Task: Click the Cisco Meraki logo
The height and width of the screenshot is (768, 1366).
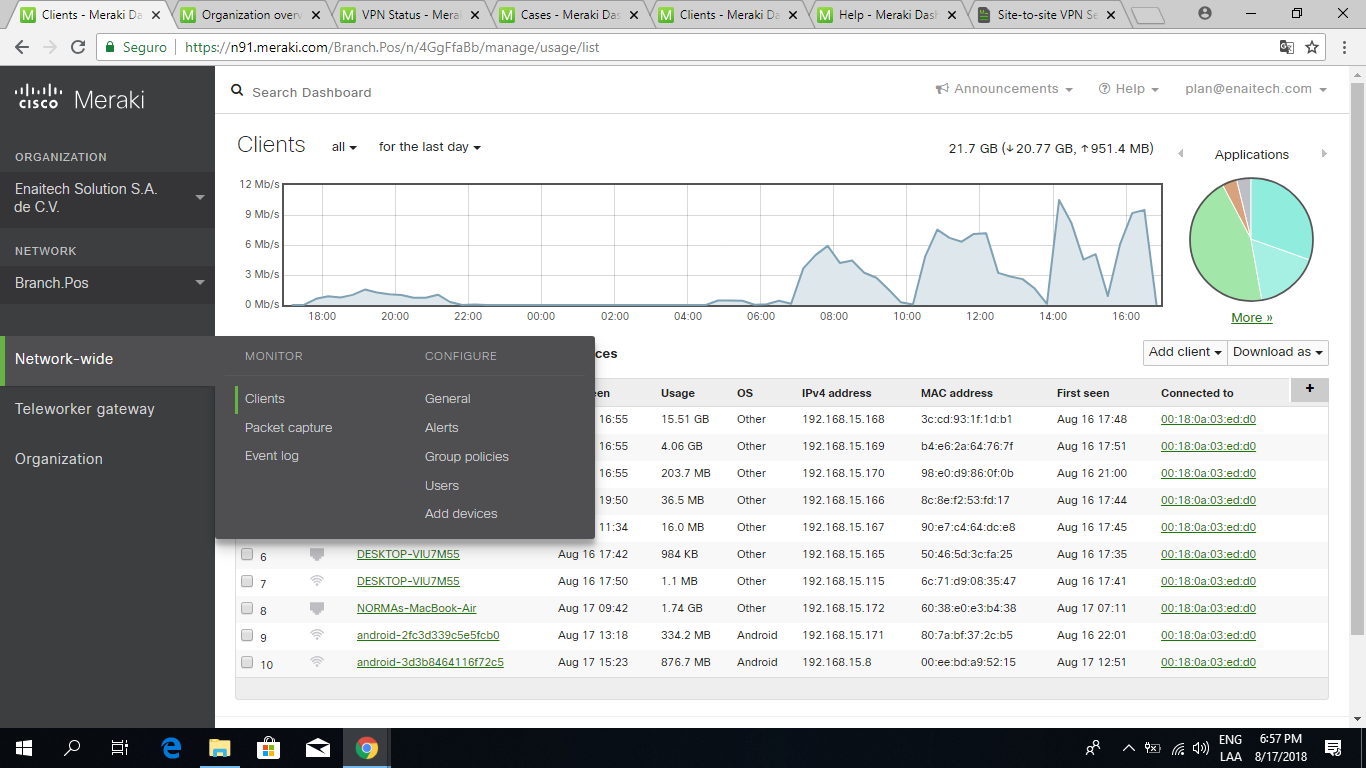Action: (x=80, y=99)
